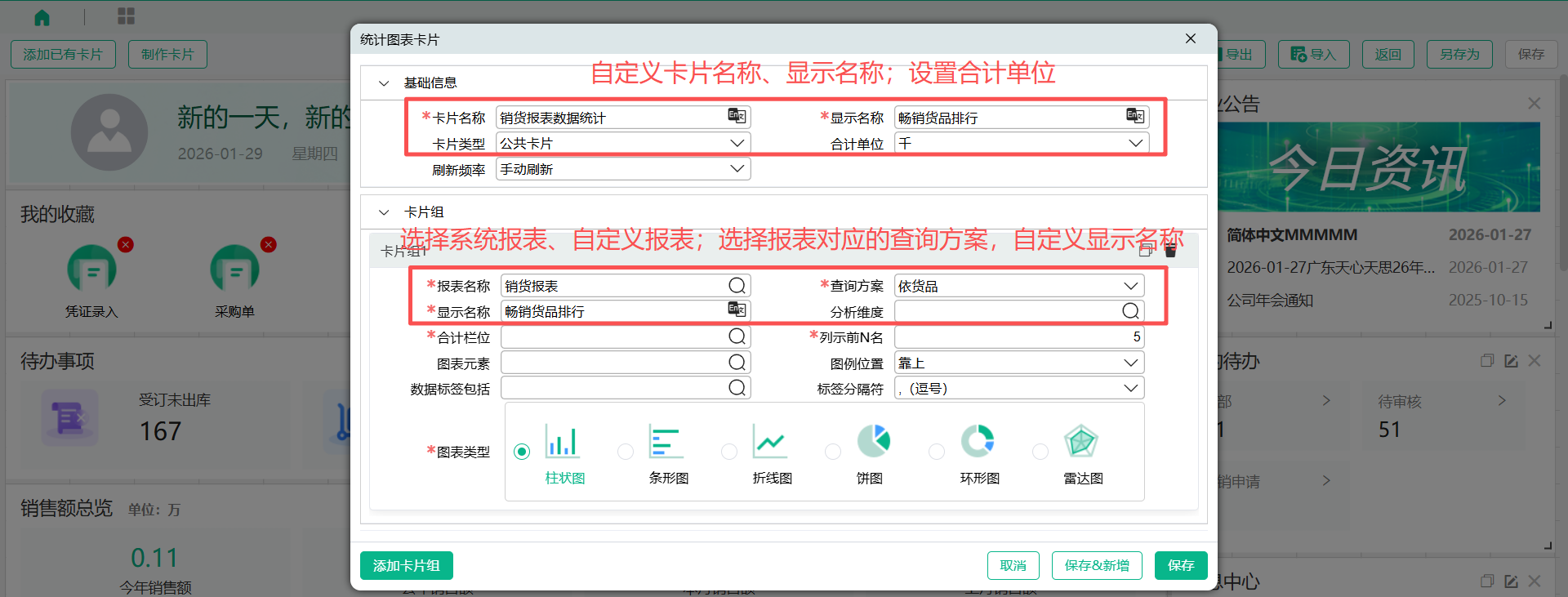This screenshot has height=597, width=1568.
Task: Click the 分析维度 search lookup icon
Action: (x=1130, y=311)
